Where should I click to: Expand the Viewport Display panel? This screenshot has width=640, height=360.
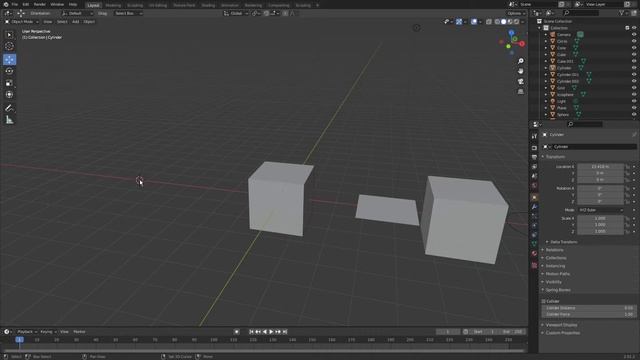click(x=561, y=325)
